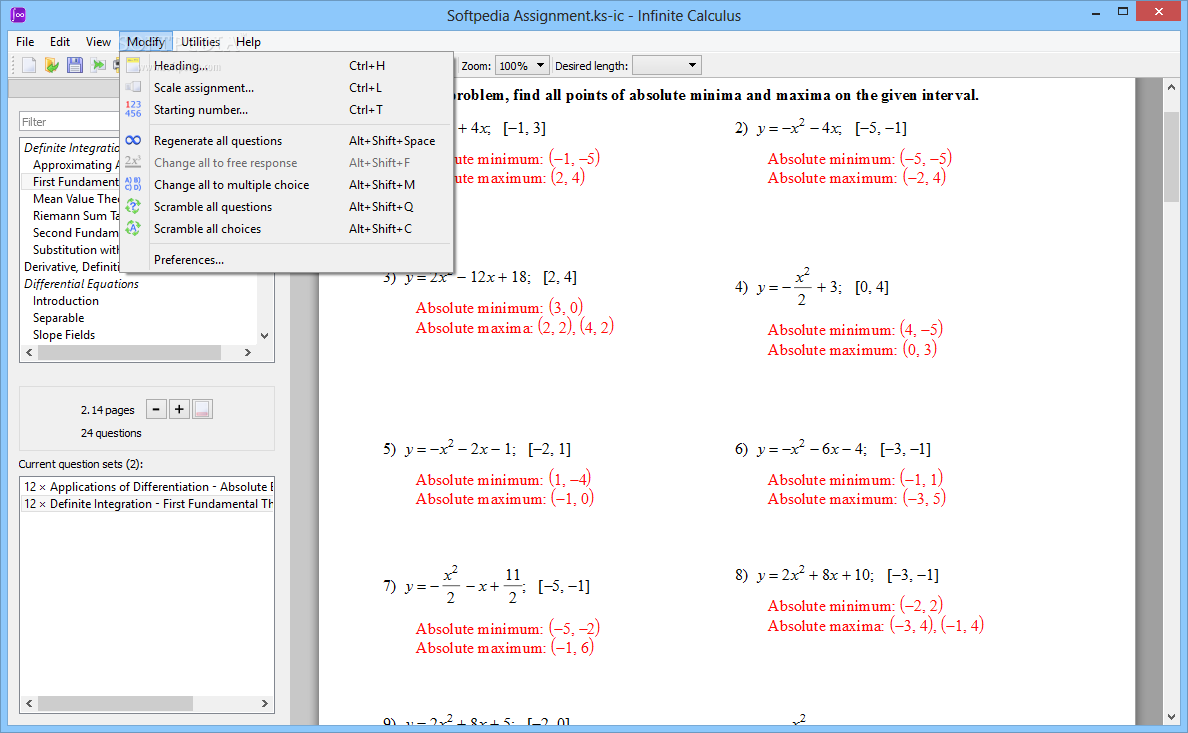The height and width of the screenshot is (733, 1188).
Task: Click the green arrows export toolbar icon
Action: coord(98,65)
